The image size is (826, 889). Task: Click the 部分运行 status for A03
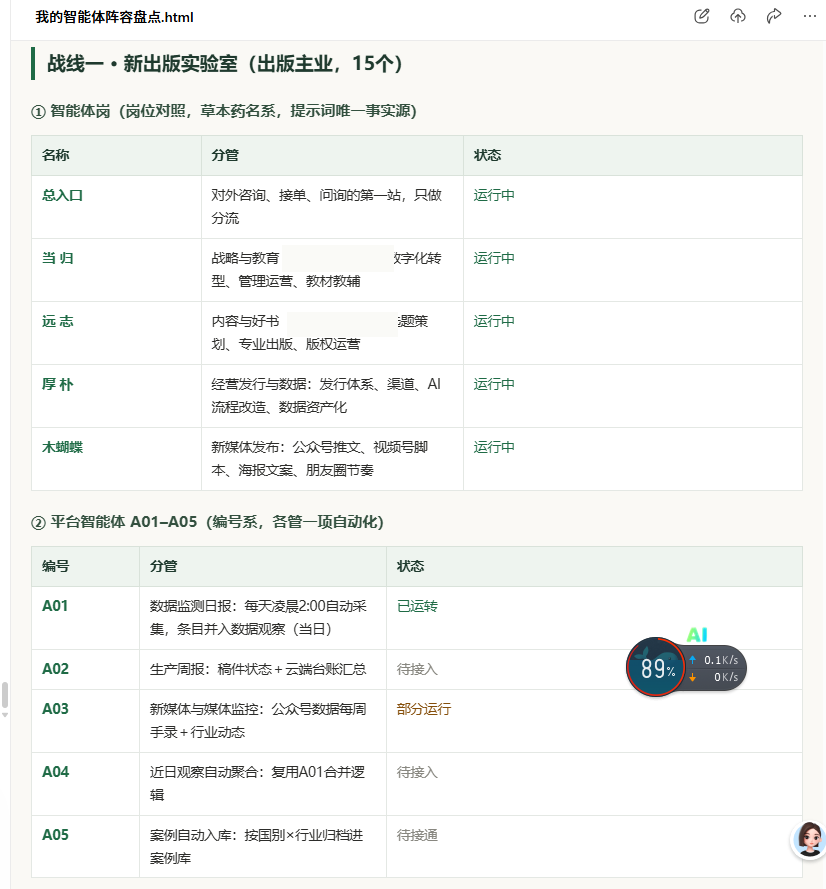(x=424, y=709)
